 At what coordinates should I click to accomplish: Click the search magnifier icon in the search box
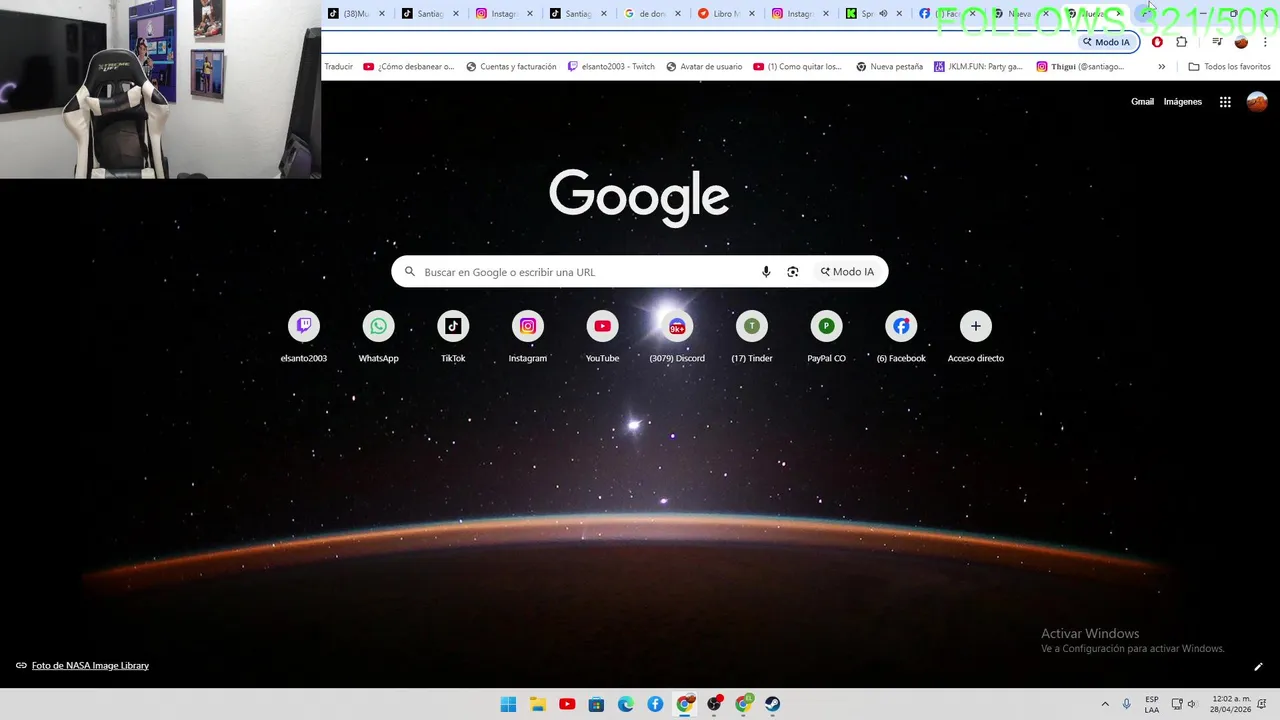(x=409, y=272)
